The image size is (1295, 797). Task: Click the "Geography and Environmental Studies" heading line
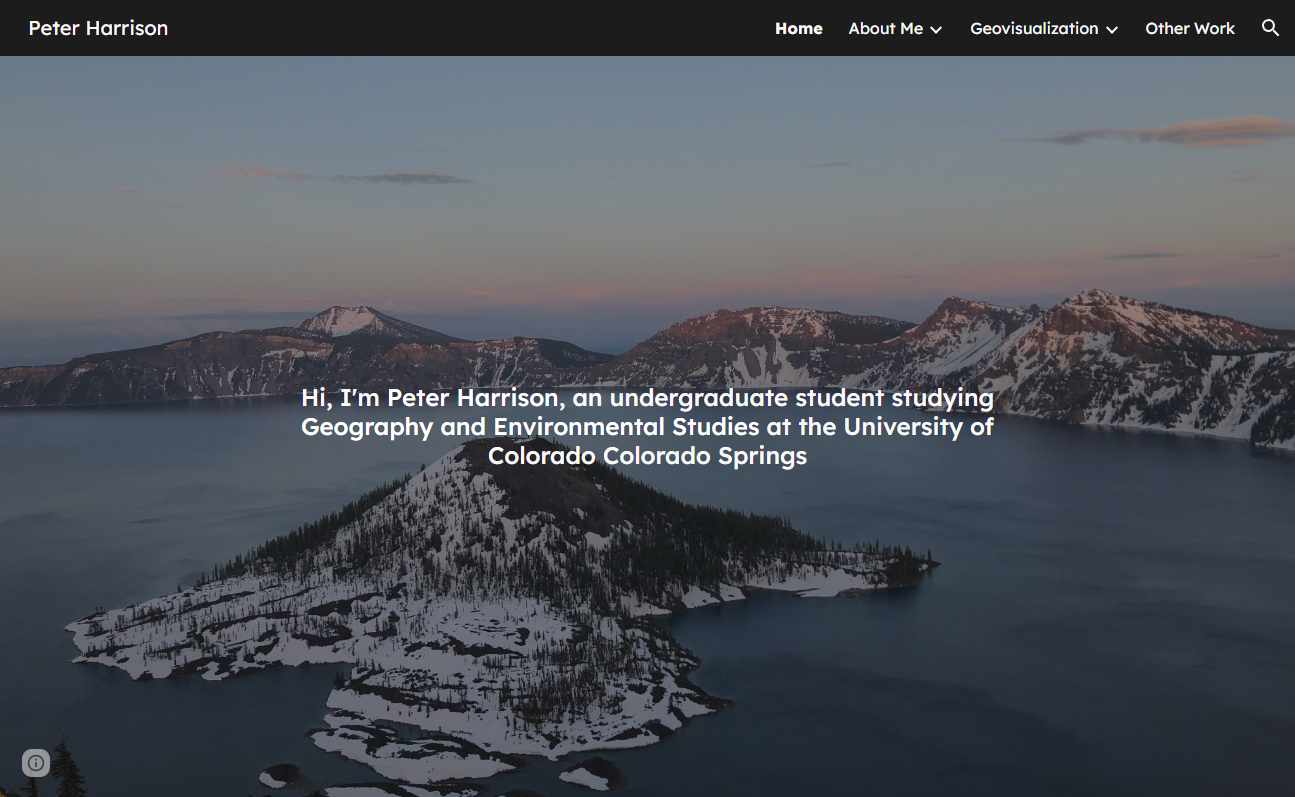(x=648, y=427)
